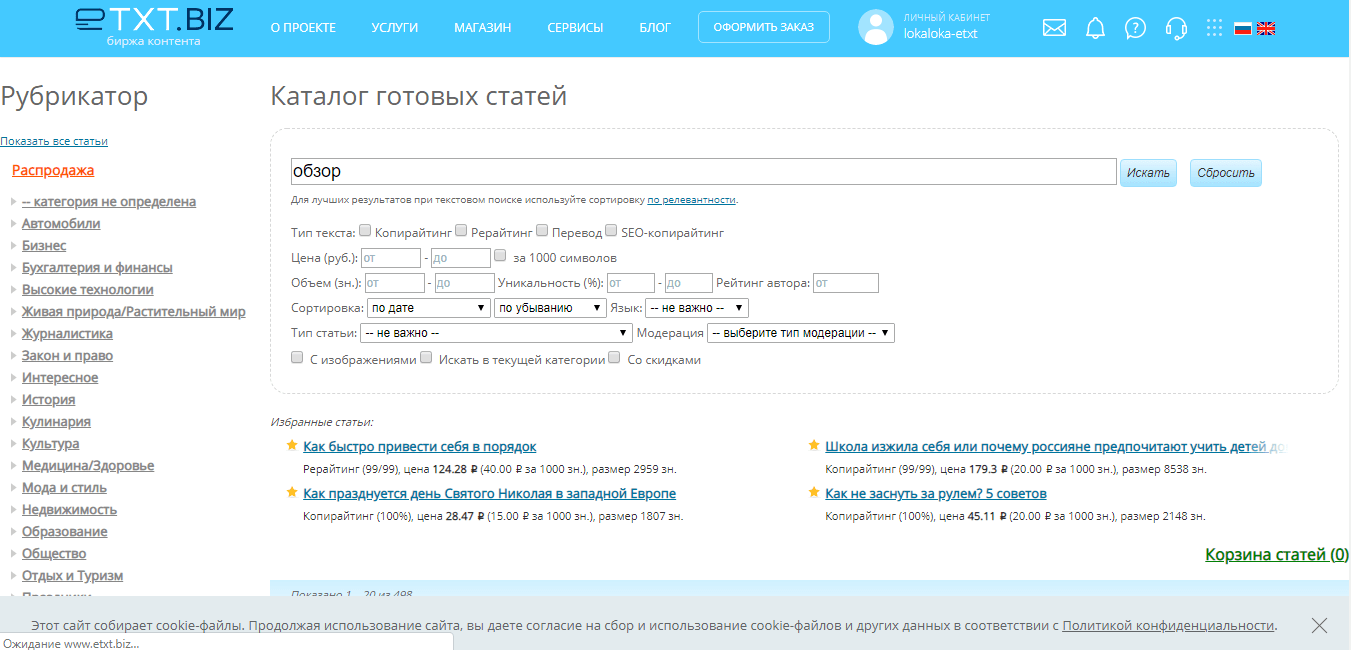Click the help question mark icon

click(x=1135, y=28)
